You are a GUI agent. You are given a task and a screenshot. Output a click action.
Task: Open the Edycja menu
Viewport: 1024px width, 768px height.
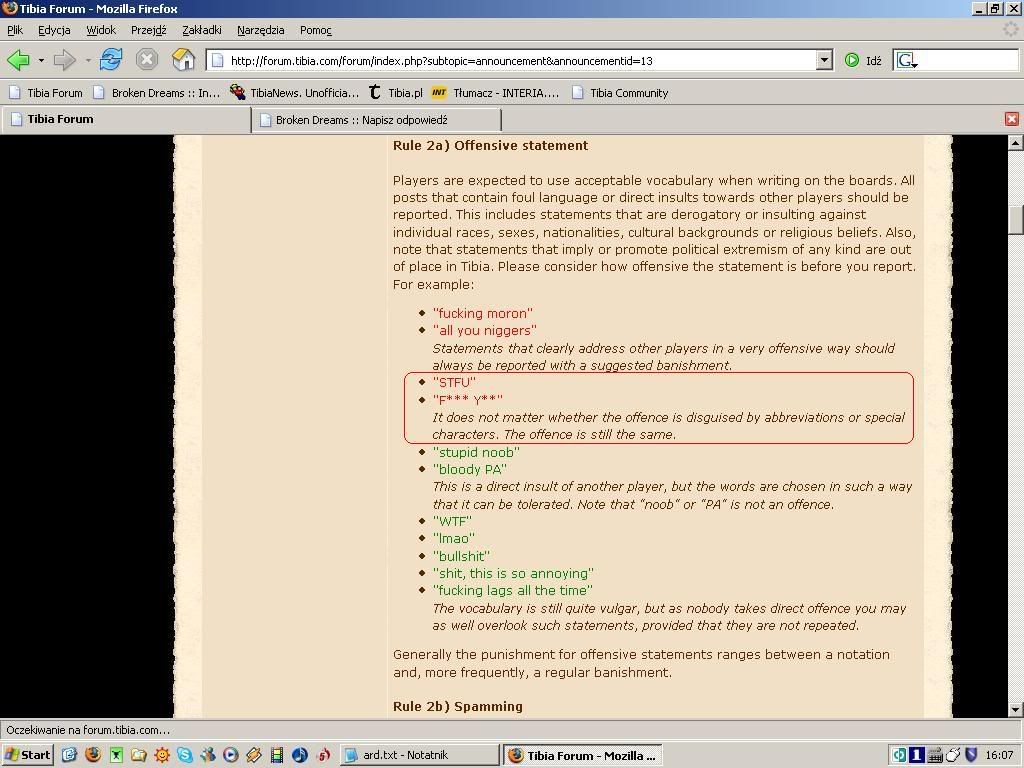tap(54, 30)
